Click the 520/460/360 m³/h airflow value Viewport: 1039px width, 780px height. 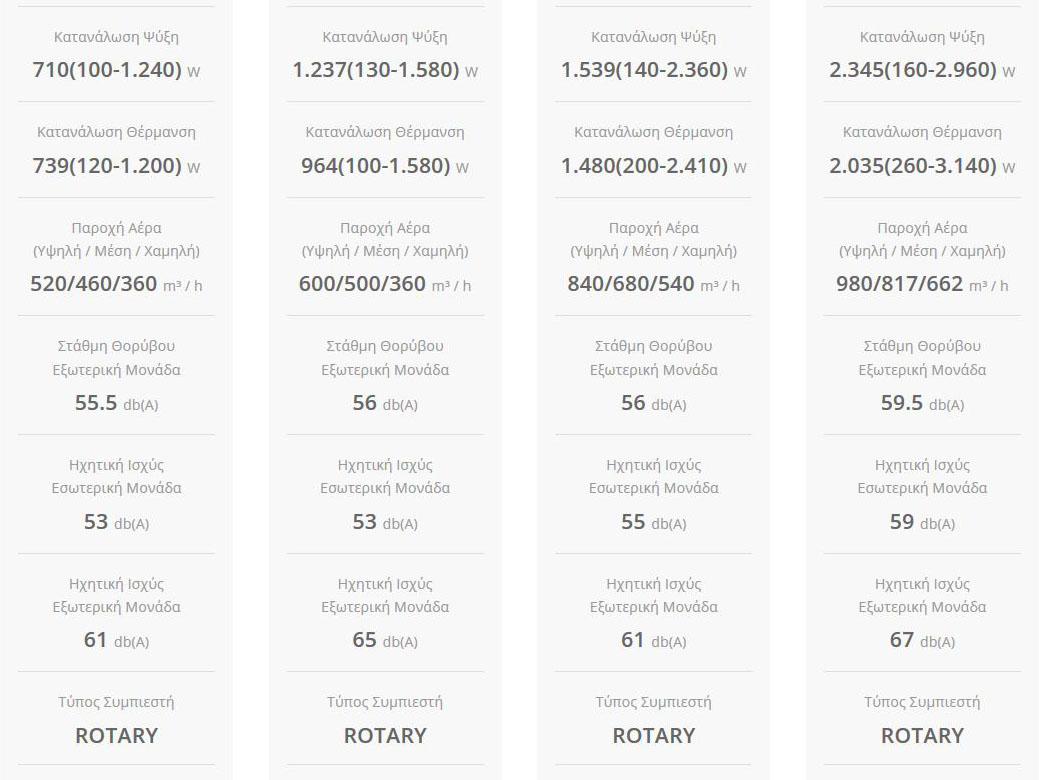pyautogui.click(x=116, y=284)
